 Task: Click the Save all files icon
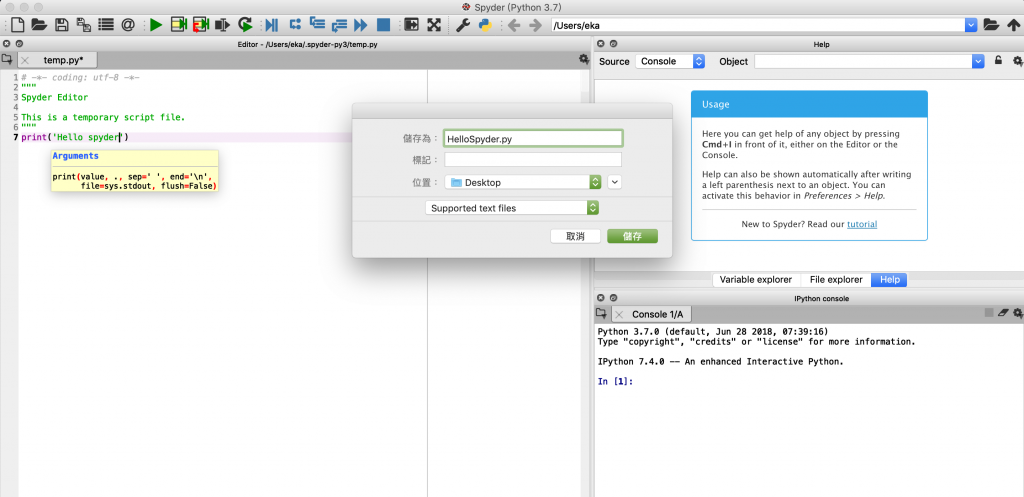[x=84, y=25]
